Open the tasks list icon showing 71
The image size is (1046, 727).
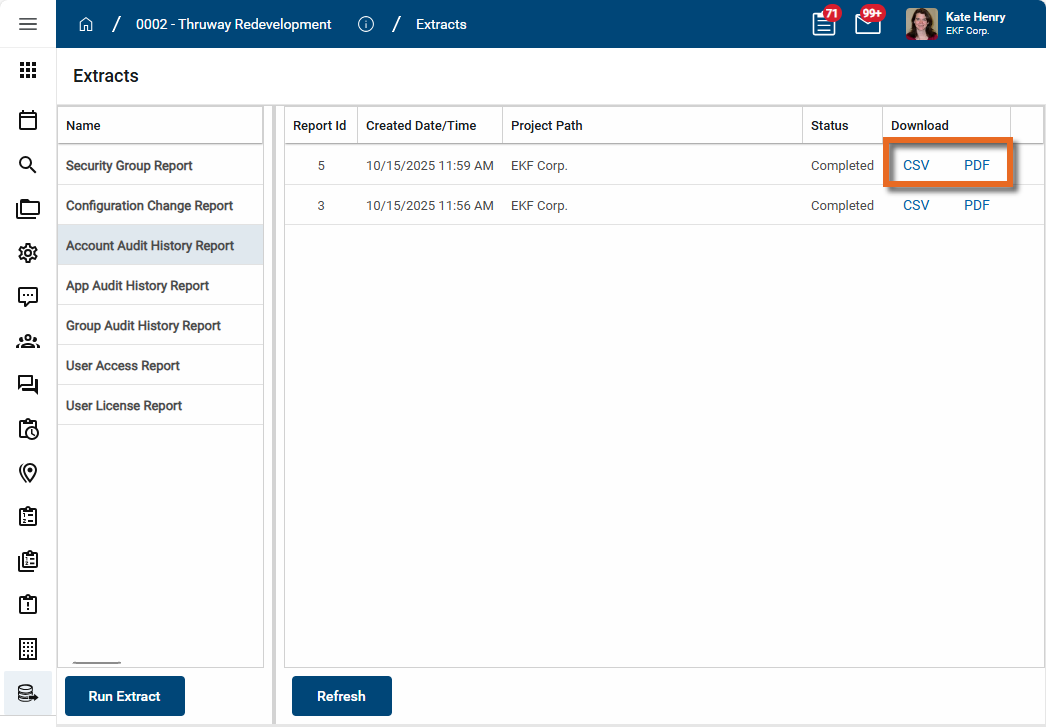point(824,24)
